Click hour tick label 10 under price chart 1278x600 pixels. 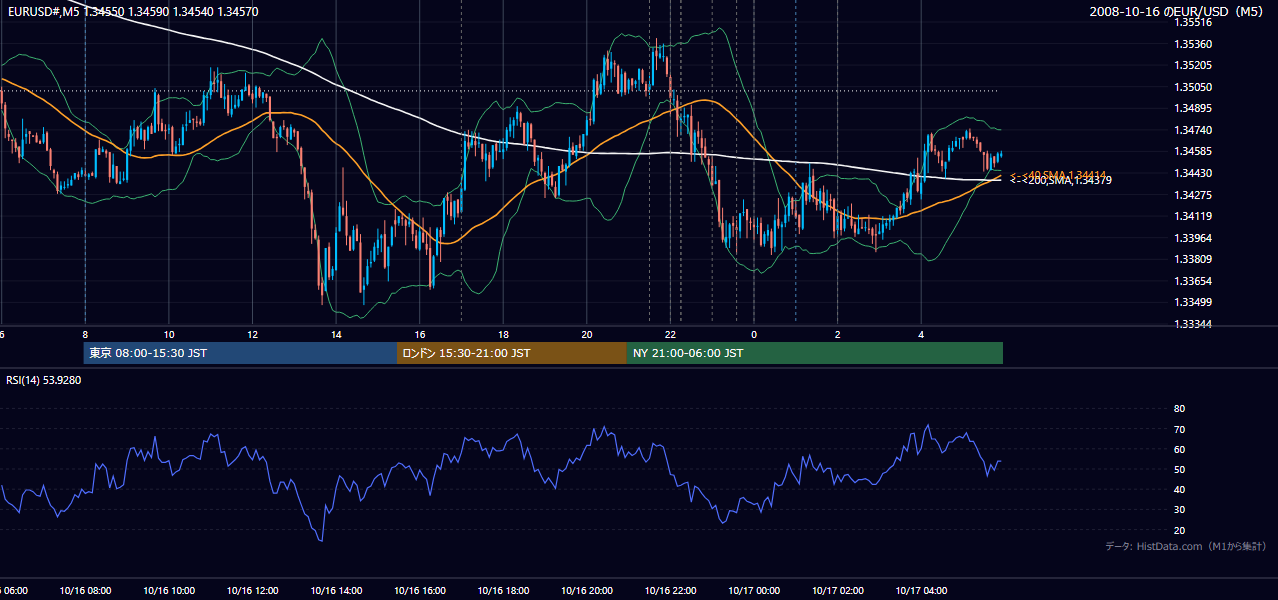point(169,335)
